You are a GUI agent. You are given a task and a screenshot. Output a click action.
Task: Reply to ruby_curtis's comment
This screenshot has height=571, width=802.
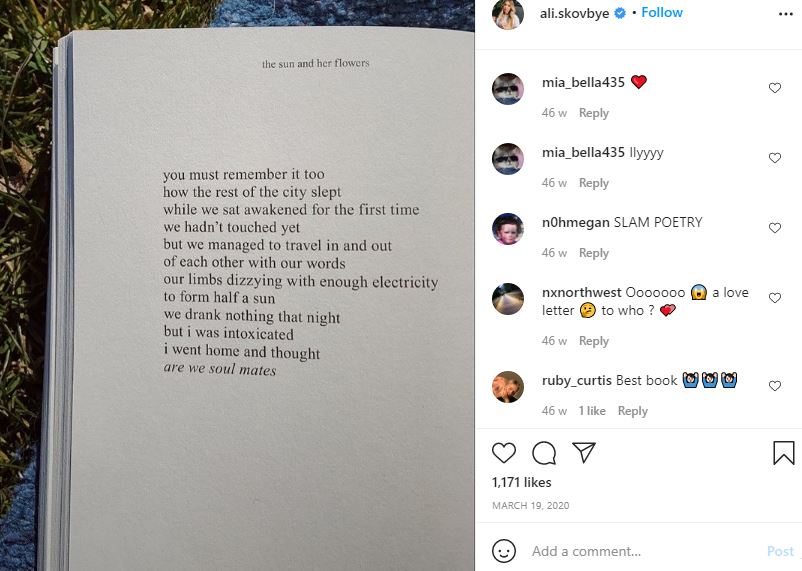click(633, 411)
